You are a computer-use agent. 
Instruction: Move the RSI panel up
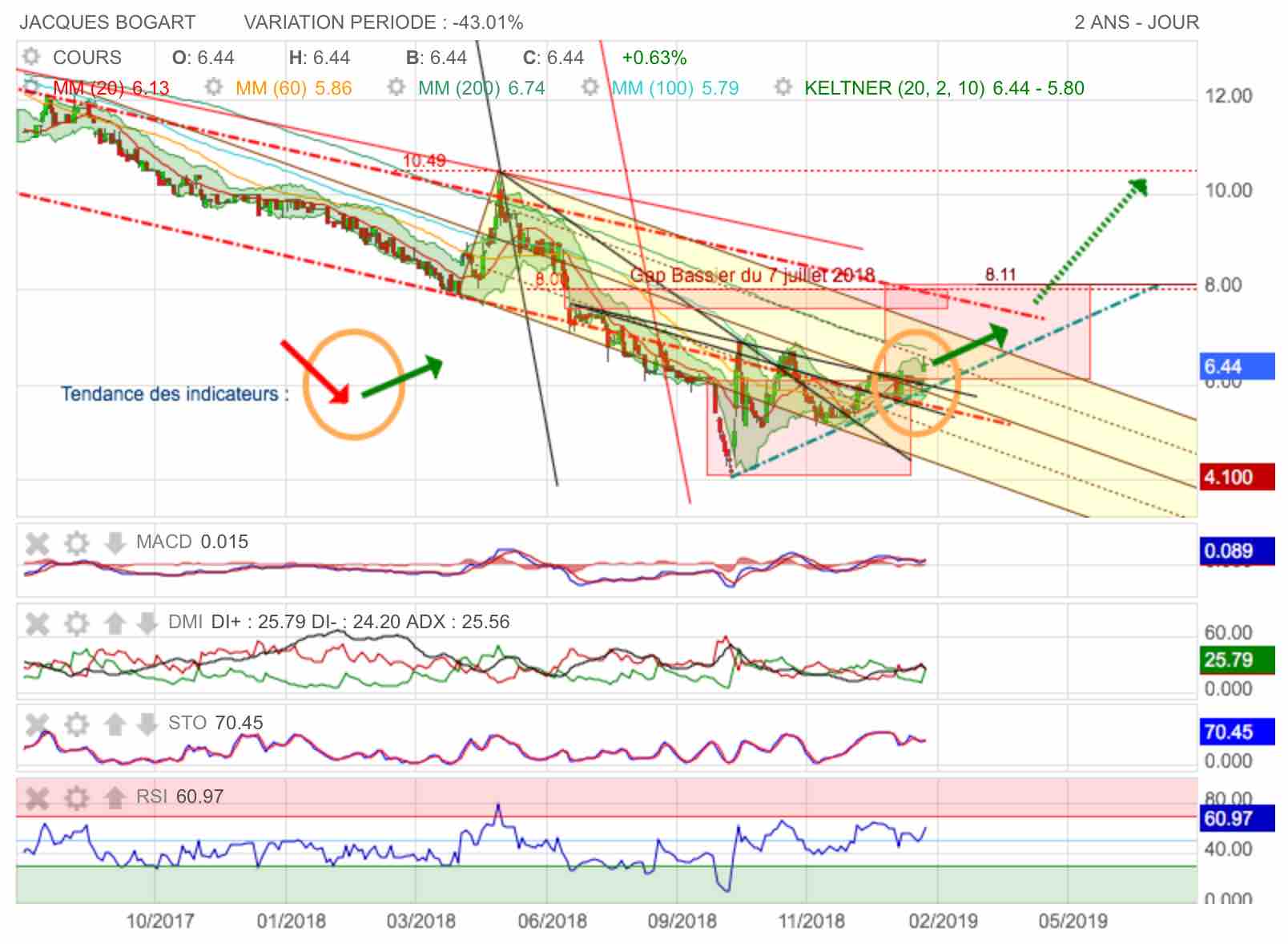[x=115, y=797]
